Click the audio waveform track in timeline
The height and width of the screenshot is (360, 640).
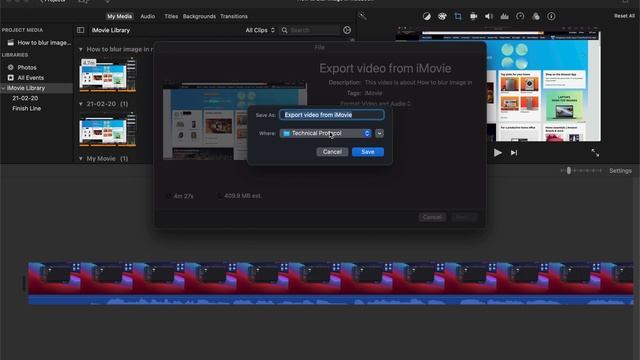[331, 300]
